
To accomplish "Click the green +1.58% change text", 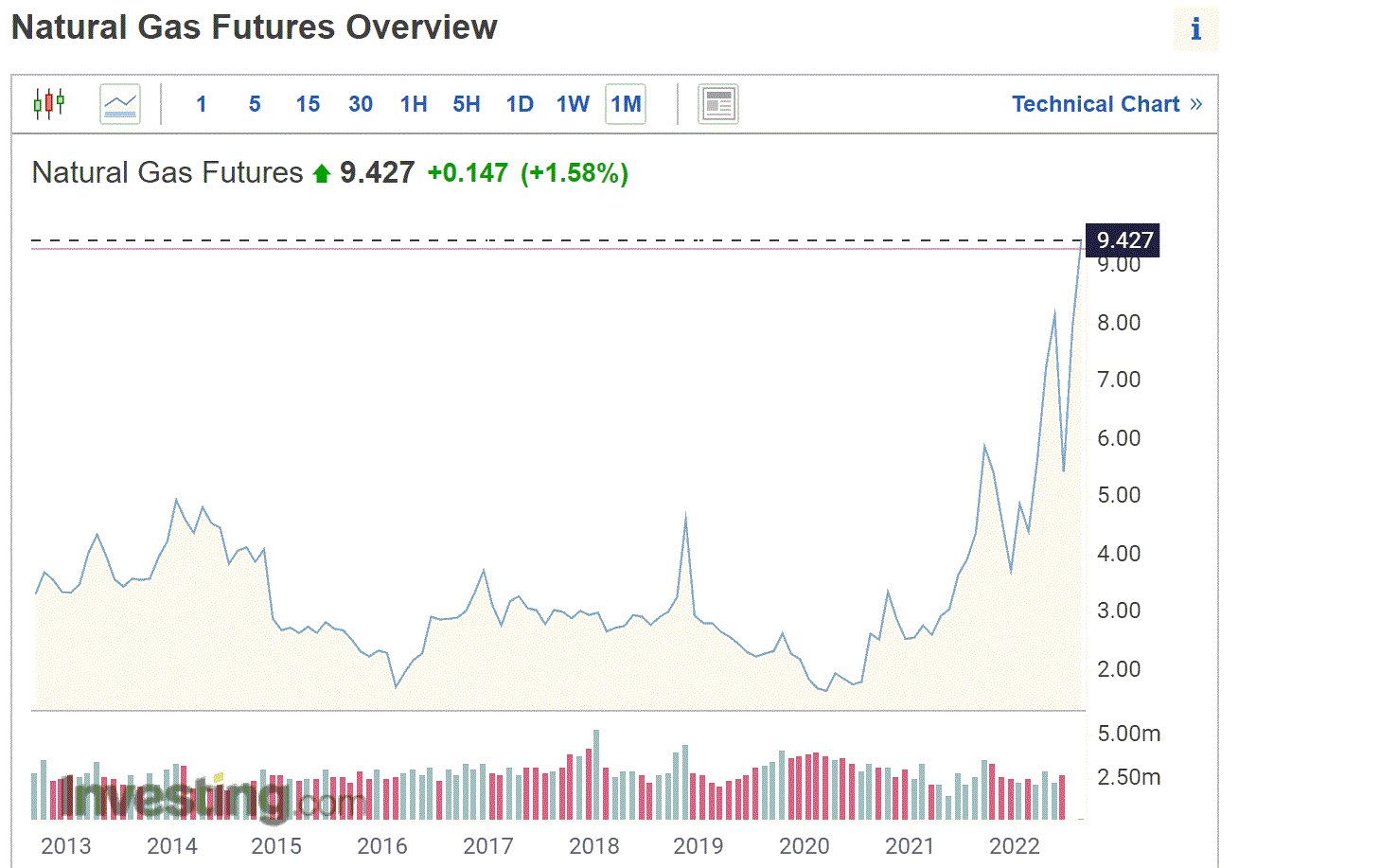I will point(573,173).
